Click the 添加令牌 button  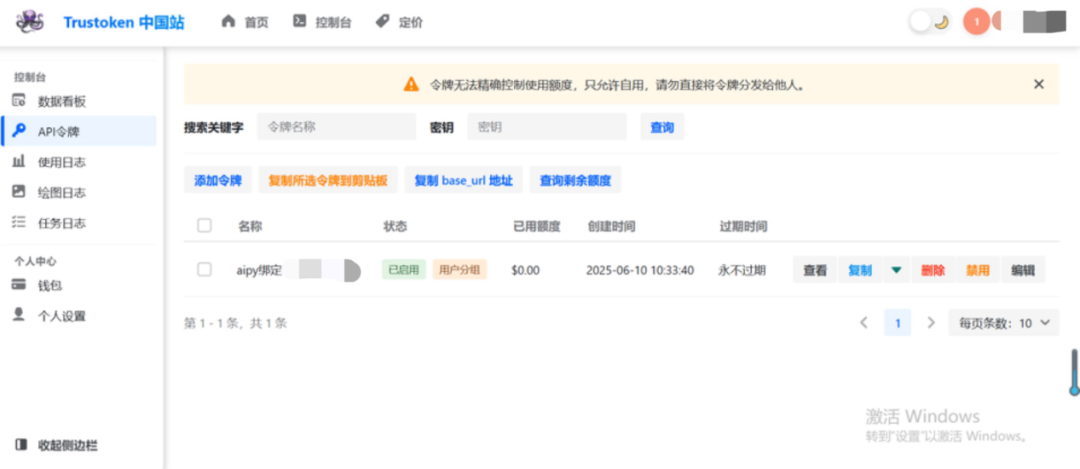[x=218, y=181]
